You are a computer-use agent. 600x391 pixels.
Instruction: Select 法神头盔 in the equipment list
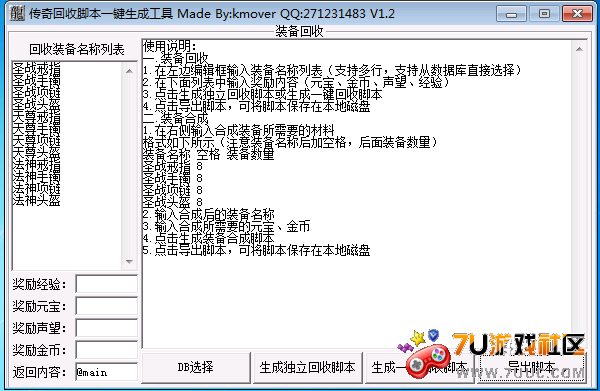(36, 200)
